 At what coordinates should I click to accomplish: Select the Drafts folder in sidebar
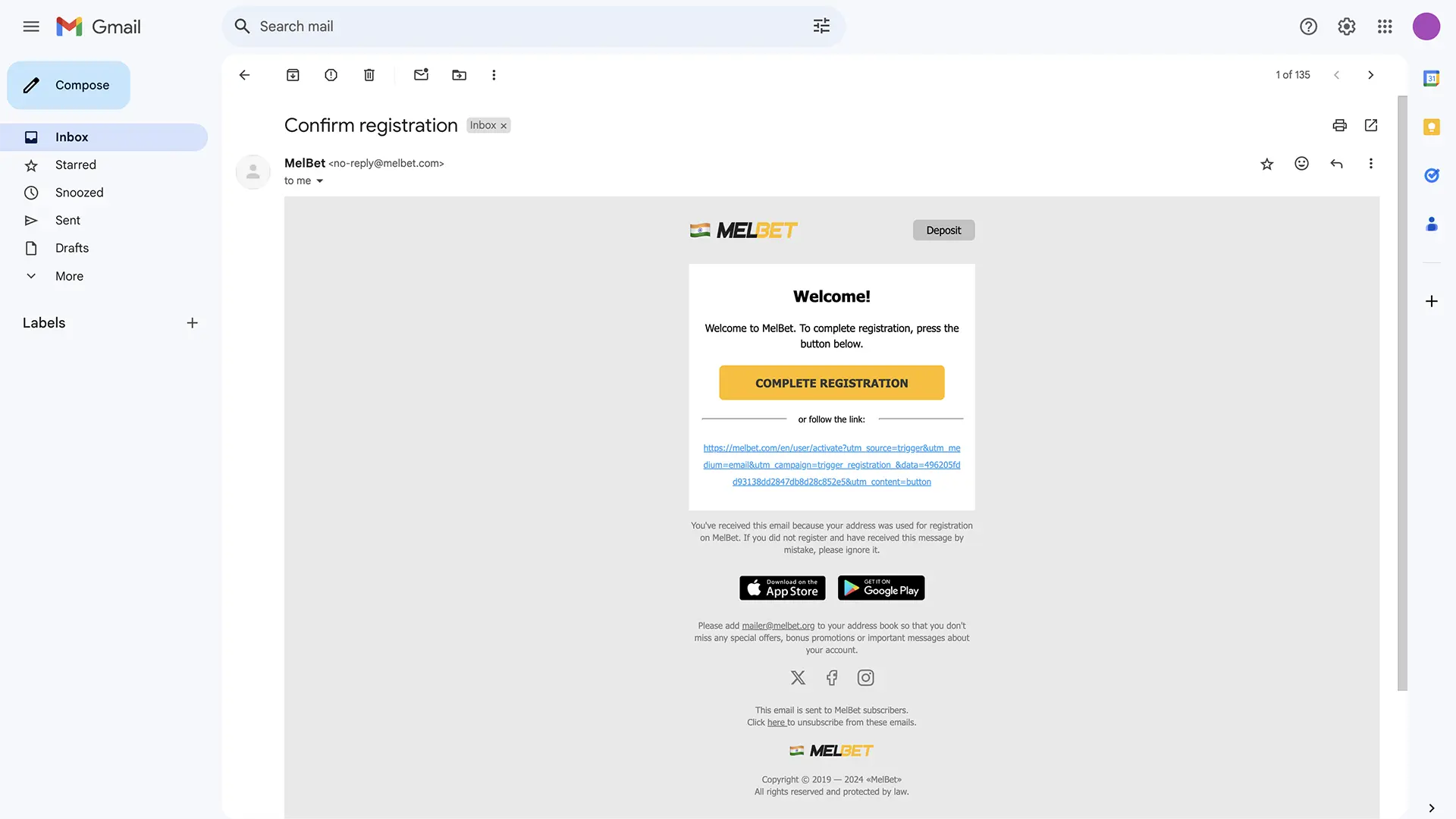(71, 247)
